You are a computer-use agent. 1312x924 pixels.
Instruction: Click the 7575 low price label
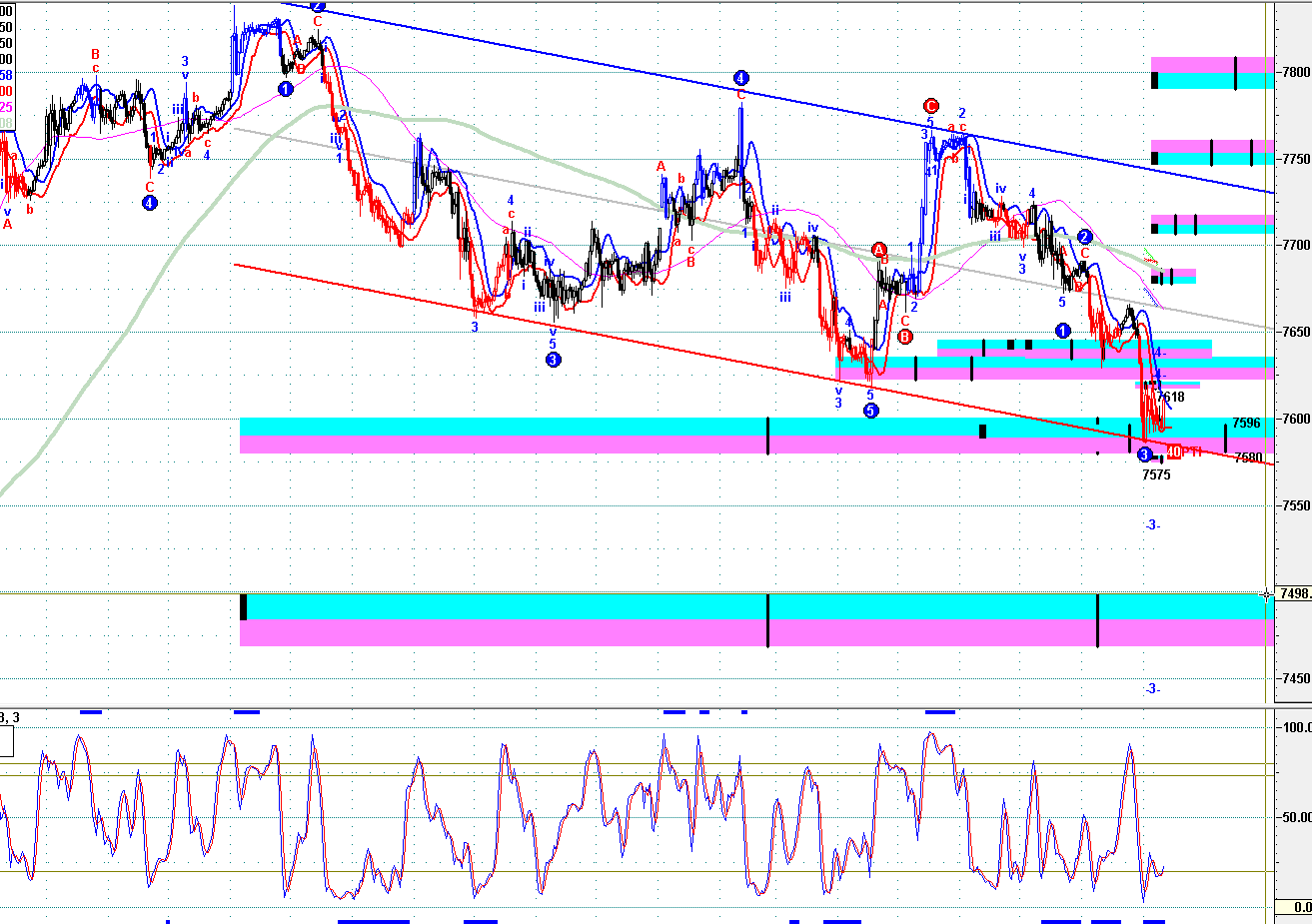click(1156, 475)
